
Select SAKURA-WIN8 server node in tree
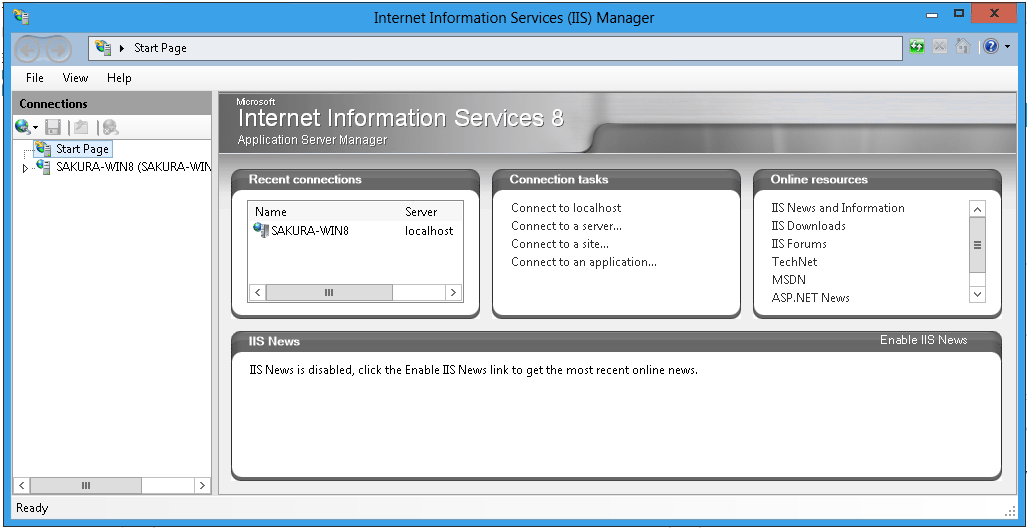(133, 167)
